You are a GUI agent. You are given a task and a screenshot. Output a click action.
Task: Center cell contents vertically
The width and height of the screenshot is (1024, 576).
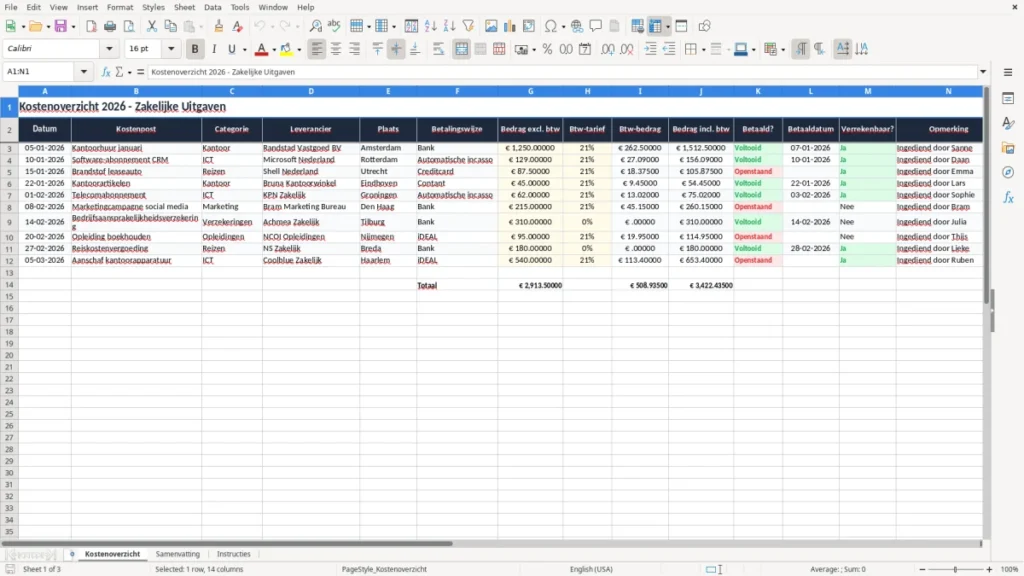396,49
